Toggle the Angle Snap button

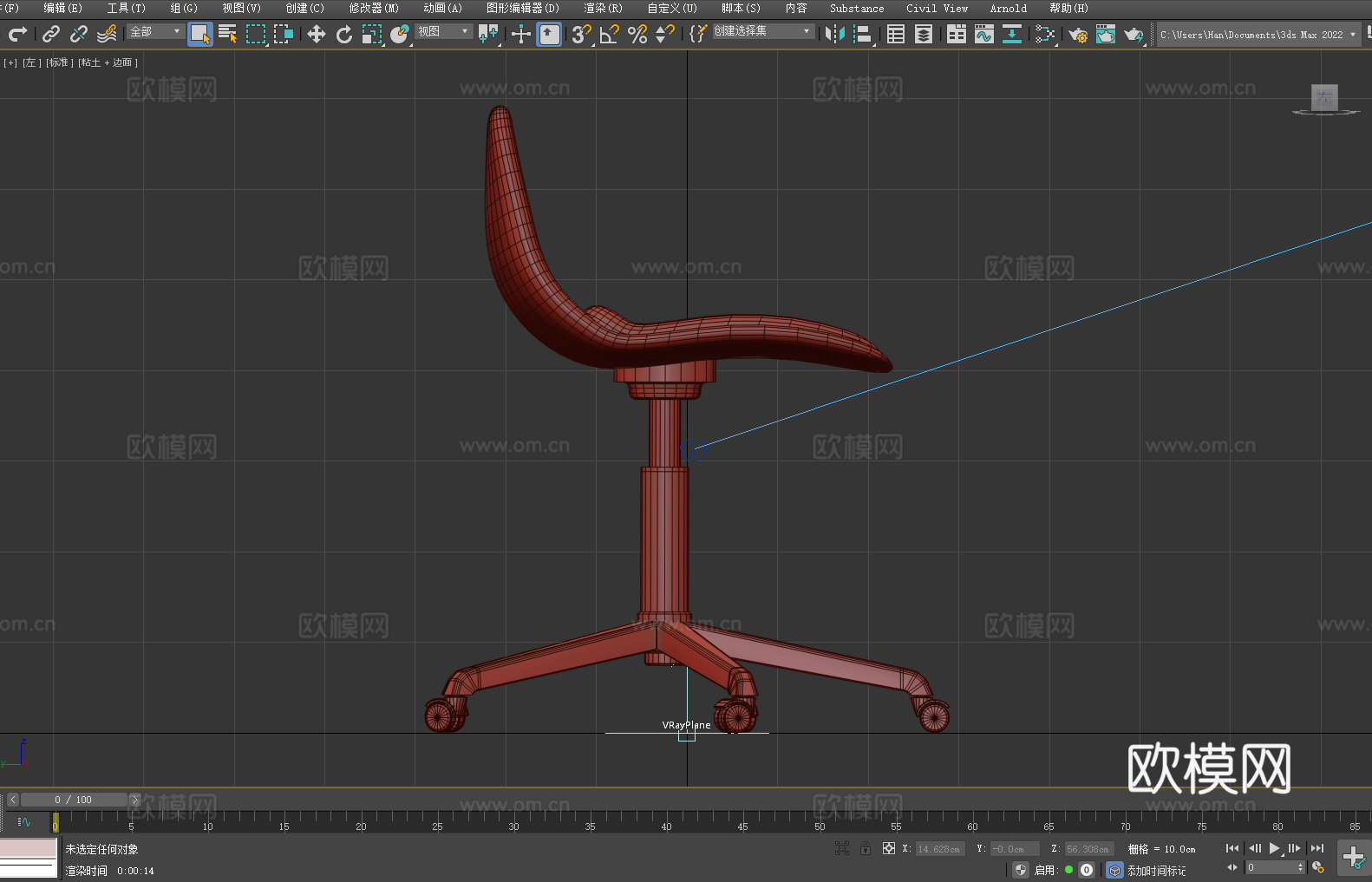(x=609, y=34)
